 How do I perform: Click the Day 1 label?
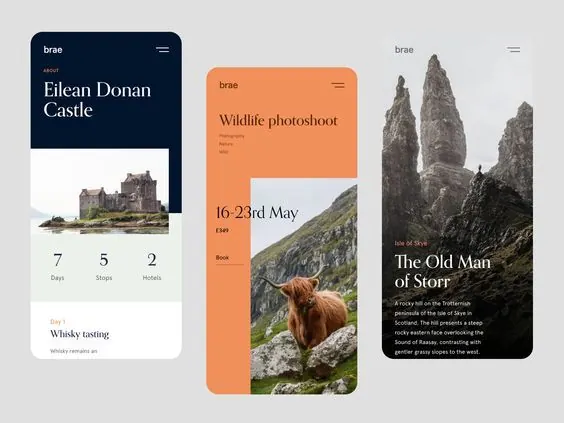(x=58, y=322)
